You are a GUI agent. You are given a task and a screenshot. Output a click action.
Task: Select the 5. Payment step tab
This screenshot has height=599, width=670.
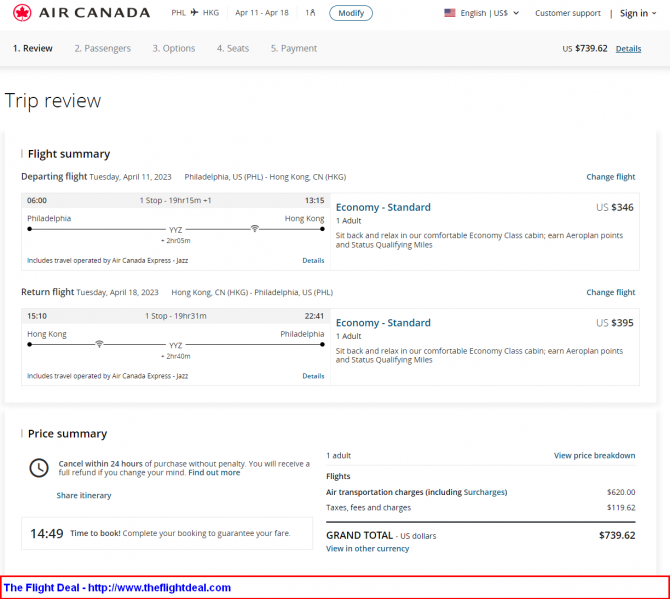[x=294, y=48]
